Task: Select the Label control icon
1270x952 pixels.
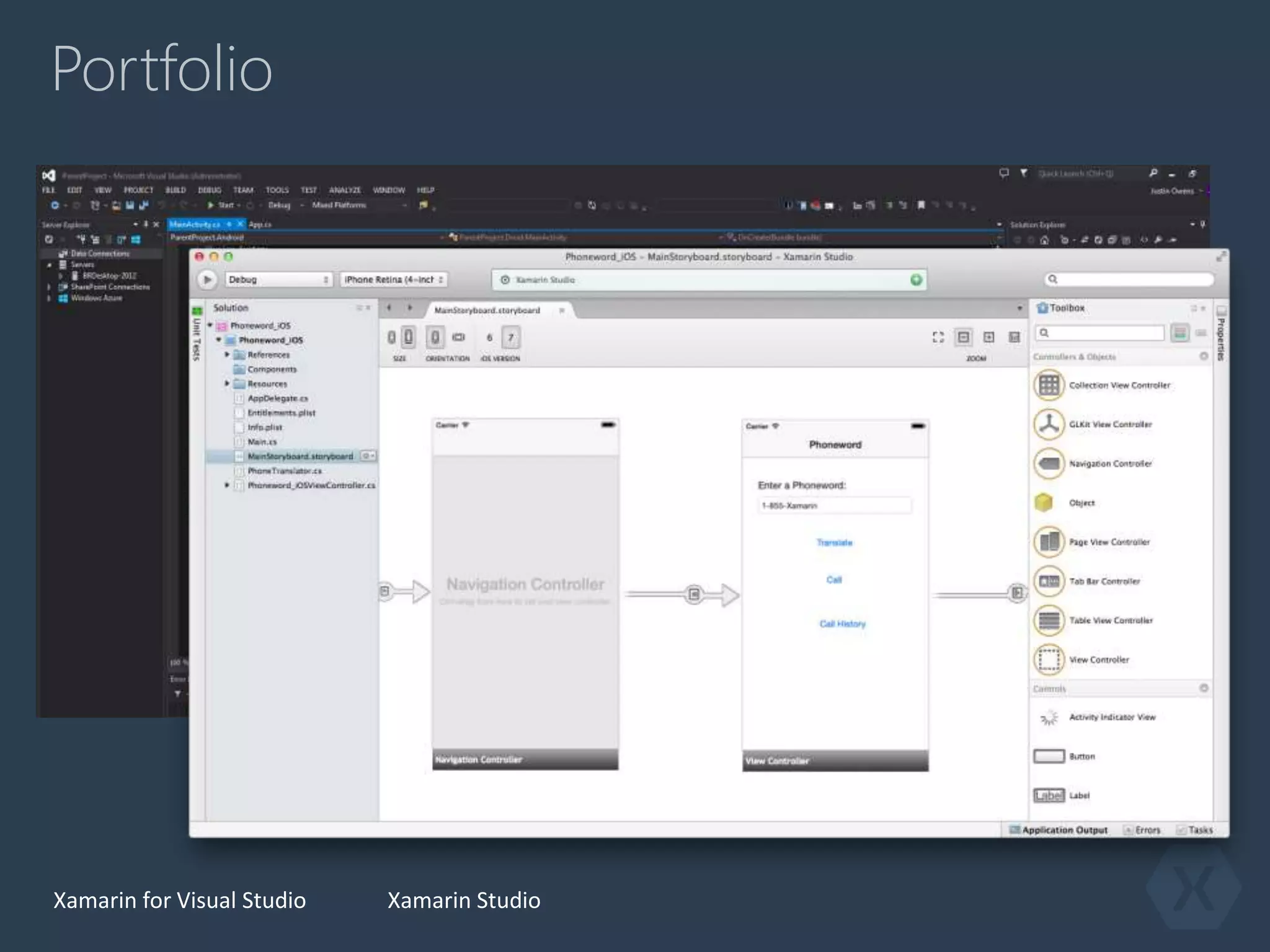Action: click(1049, 795)
